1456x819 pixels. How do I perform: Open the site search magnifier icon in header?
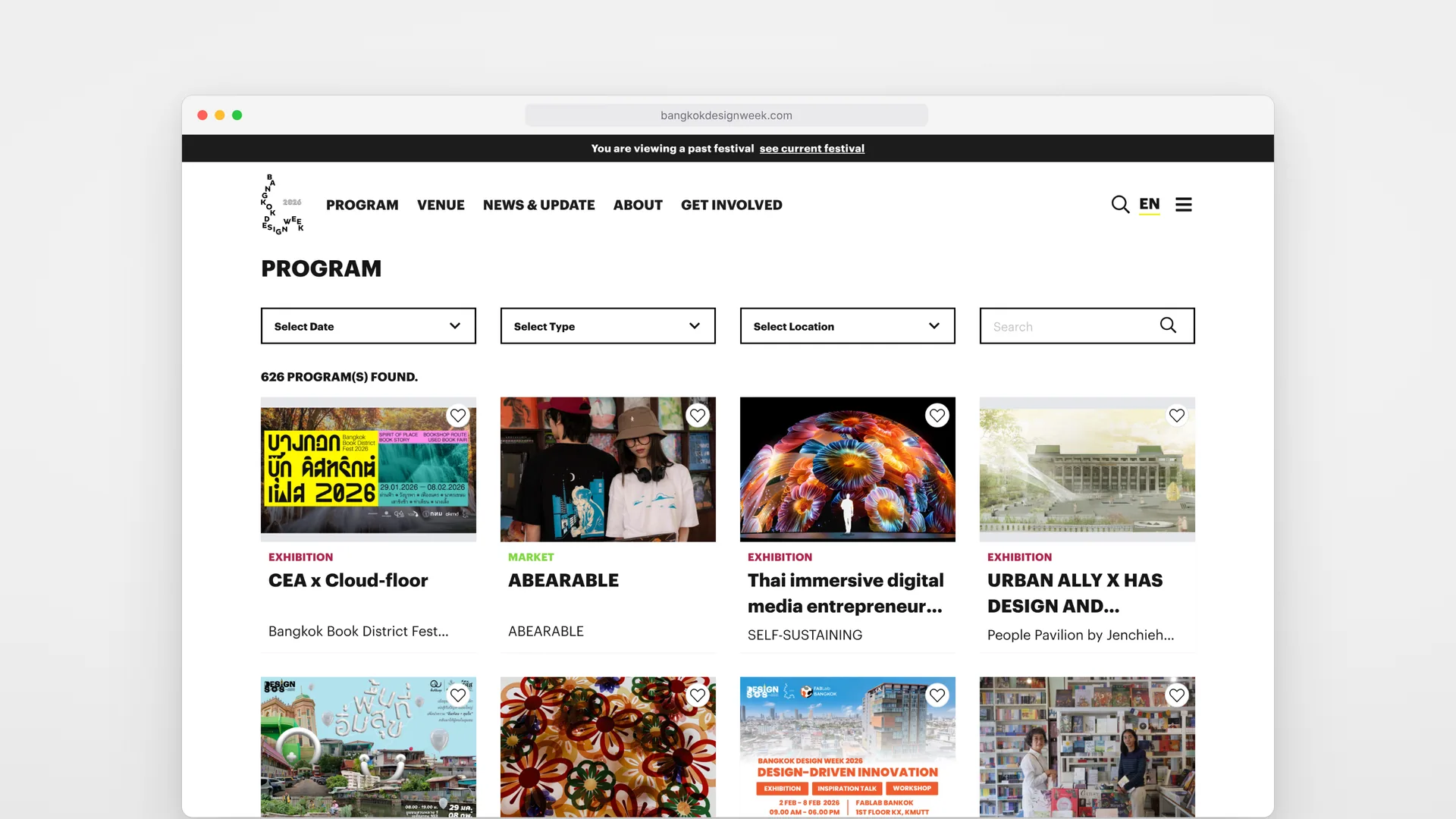(1120, 205)
